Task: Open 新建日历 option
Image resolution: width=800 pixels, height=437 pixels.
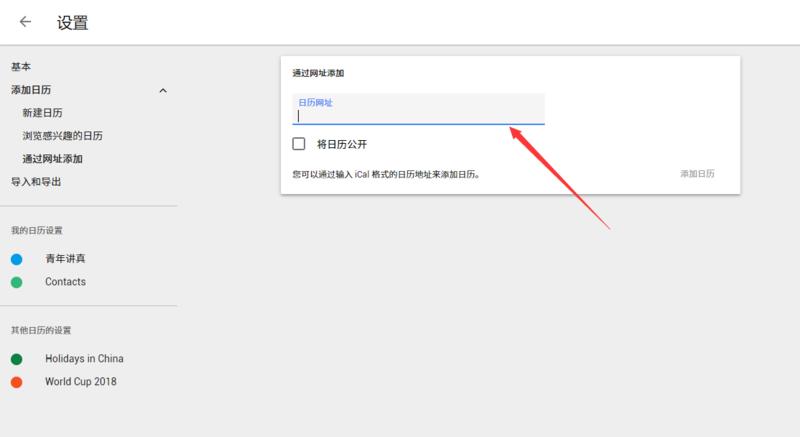Action: pos(42,113)
